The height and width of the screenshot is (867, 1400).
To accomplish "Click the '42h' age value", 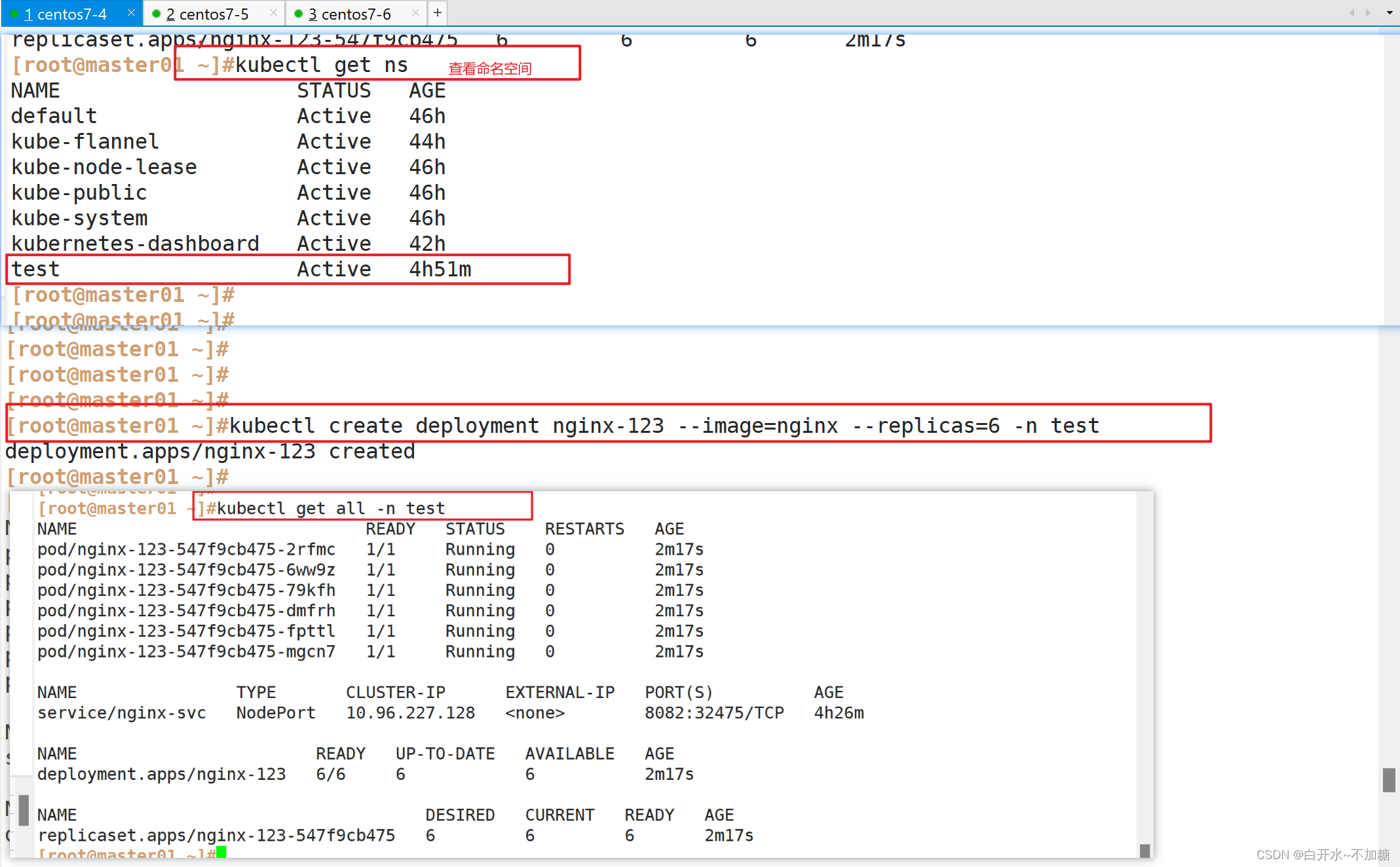I will click(428, 244).
